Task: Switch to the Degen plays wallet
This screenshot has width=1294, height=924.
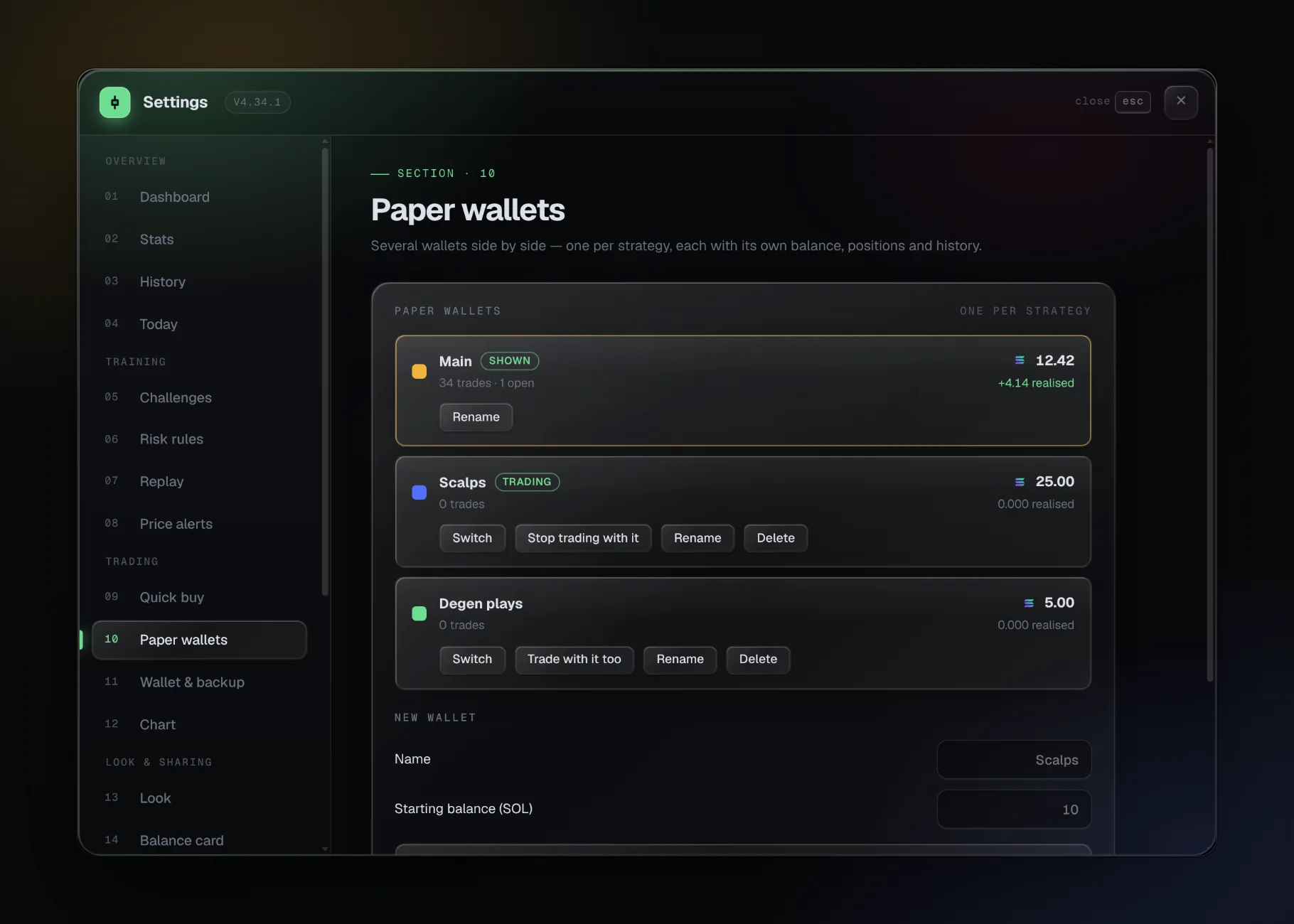Action: click(472, 659)
